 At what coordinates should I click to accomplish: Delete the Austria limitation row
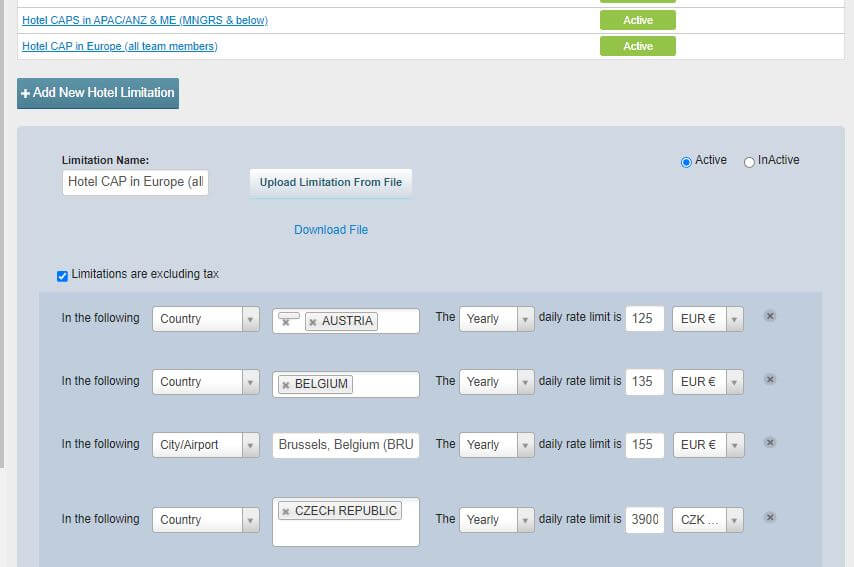pos(770,317)
